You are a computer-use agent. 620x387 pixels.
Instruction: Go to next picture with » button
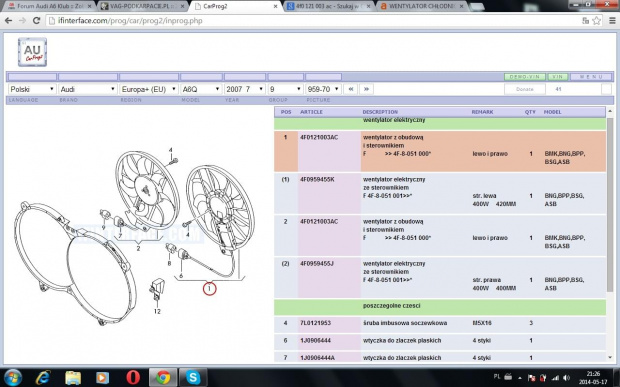(x=367, y=89)
